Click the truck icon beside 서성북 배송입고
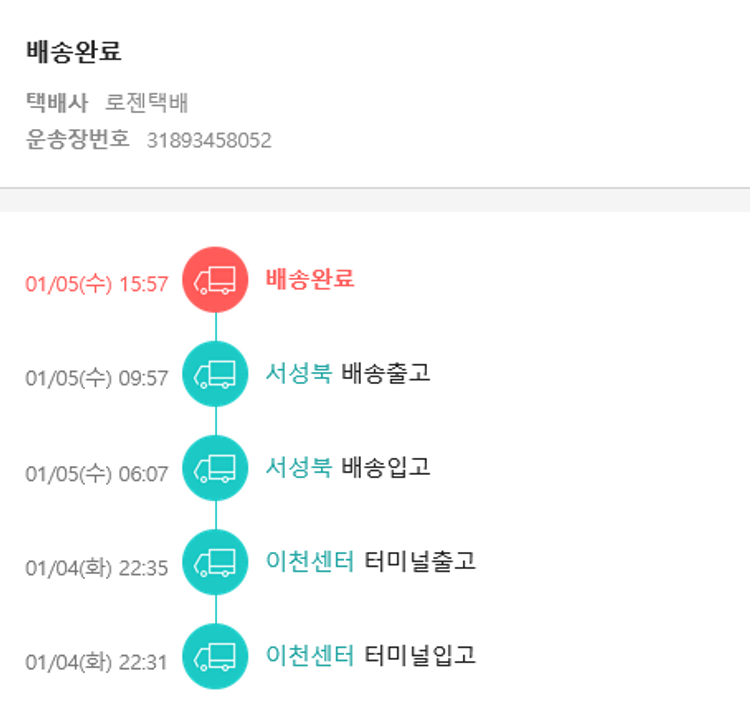The height and width of the screenshot is (715, 750). pyautogui.click(x=215, y=468)
